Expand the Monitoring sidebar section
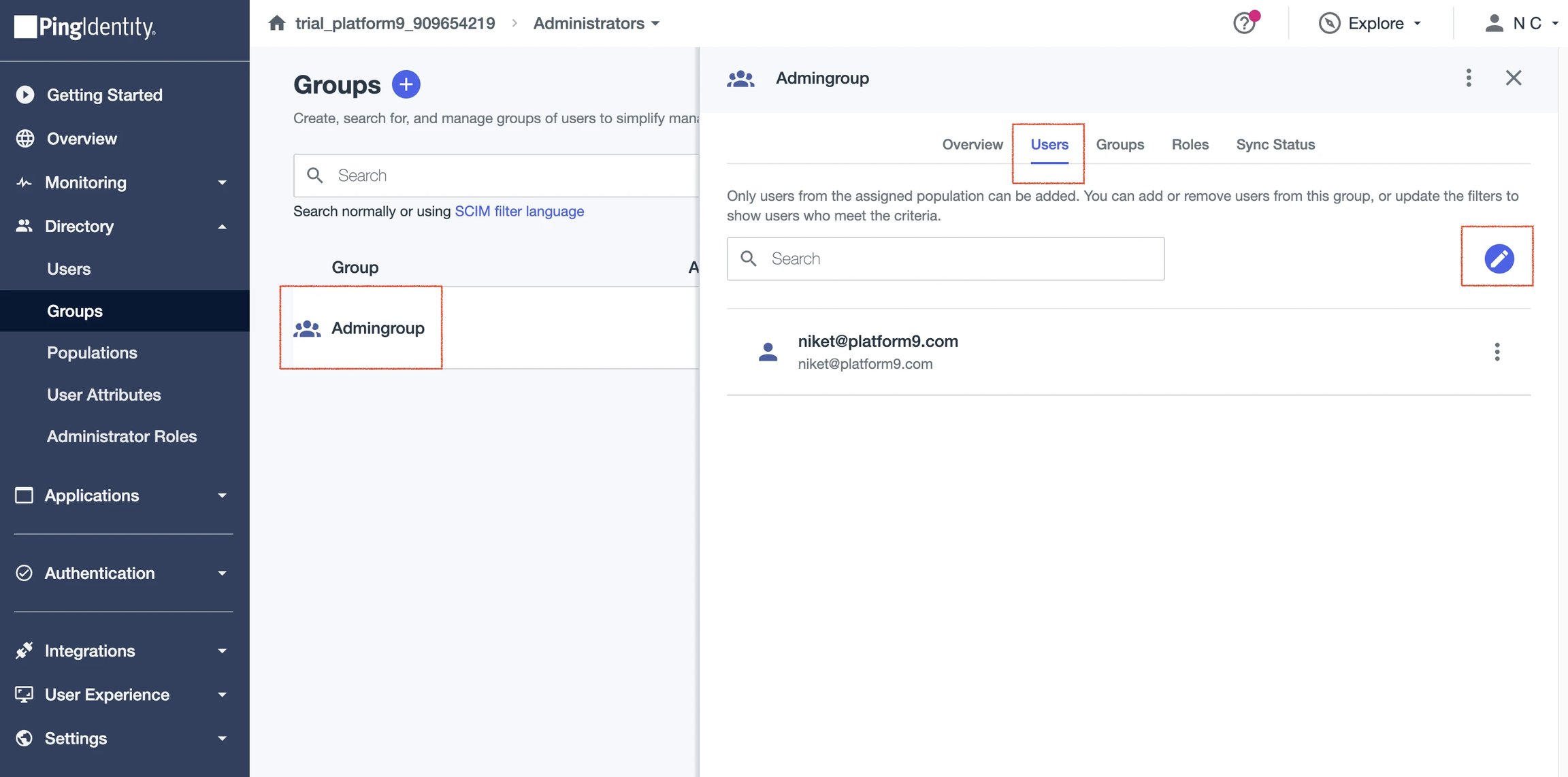This screenshot has height=777, width=1568. pyautogui.click(x=122, y=182)
